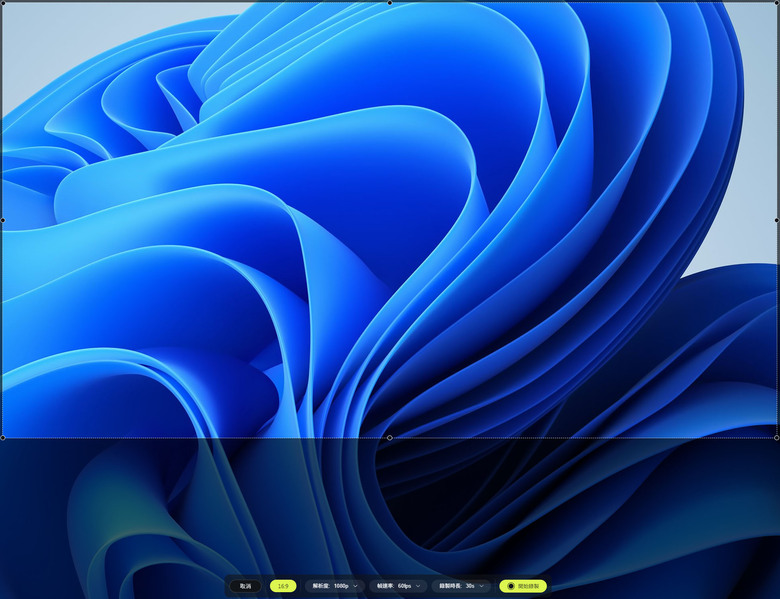Click the right-middle selection resize handle
This screenshot has width=780, height=599.
(x=777, y=220)
